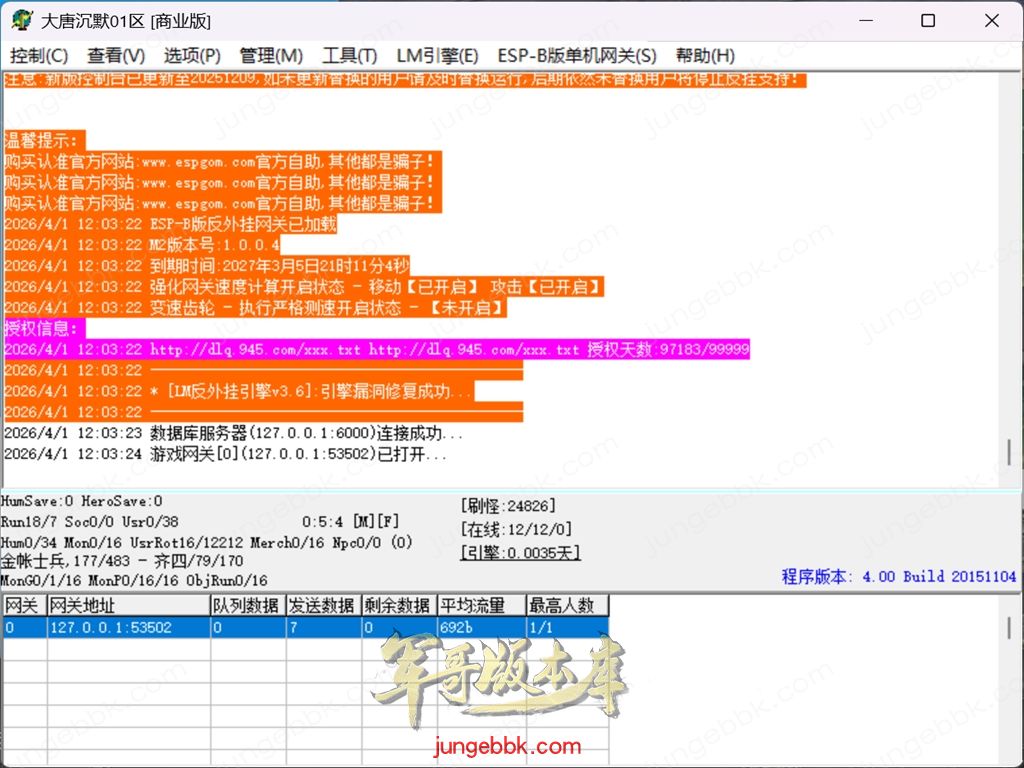This screenshot has height=768, width=1024.
Task: Click the 网关地址 column header
Action: click(128, 606)
